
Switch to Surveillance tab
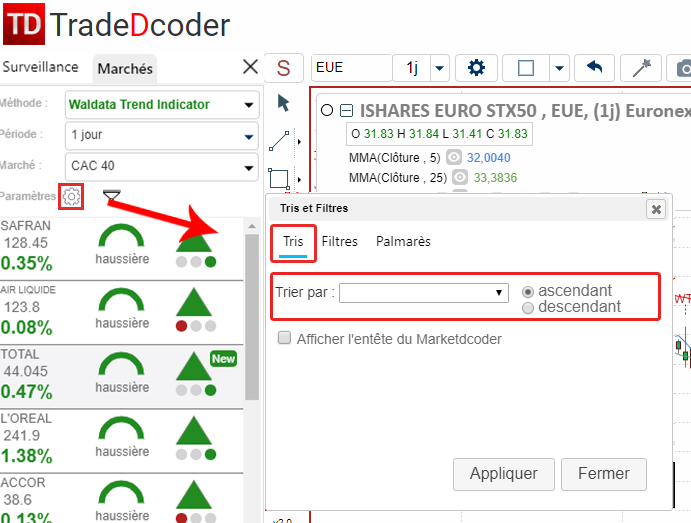tap(41, 67)
